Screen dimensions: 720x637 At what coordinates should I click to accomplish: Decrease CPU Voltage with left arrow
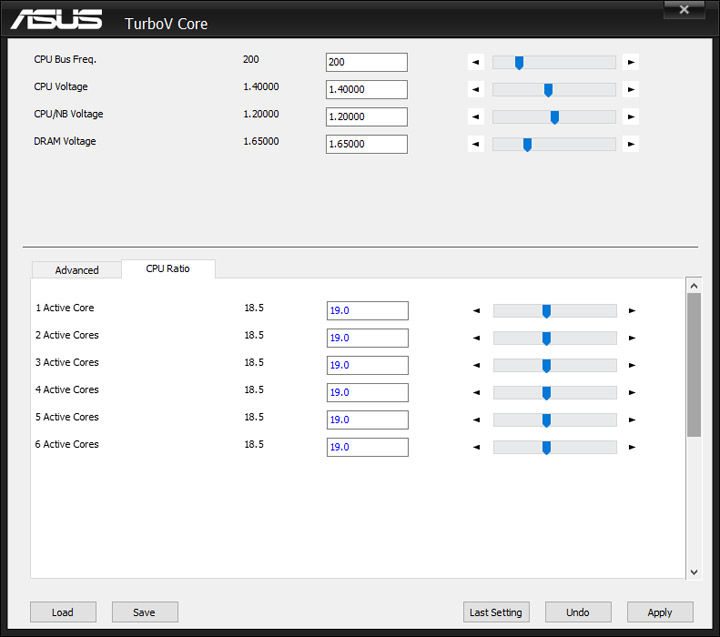(x=476, y=89)
